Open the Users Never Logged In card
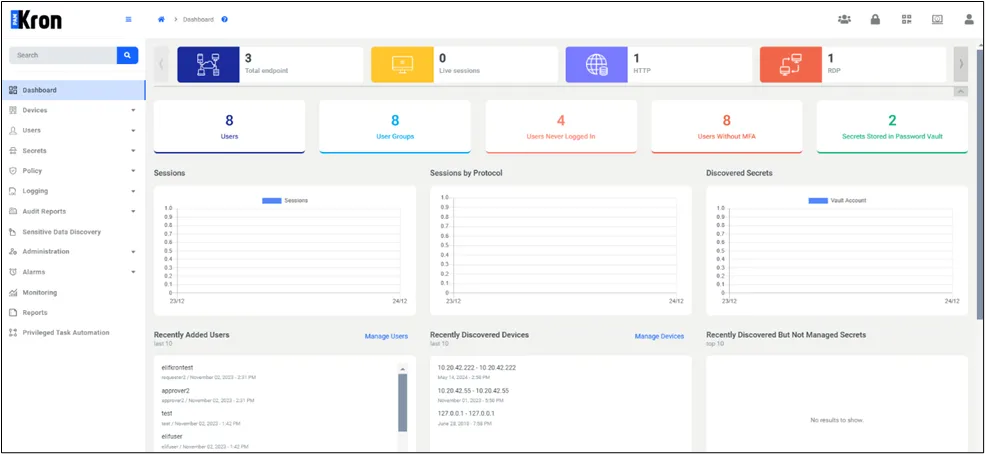 (x=561, y=126)
